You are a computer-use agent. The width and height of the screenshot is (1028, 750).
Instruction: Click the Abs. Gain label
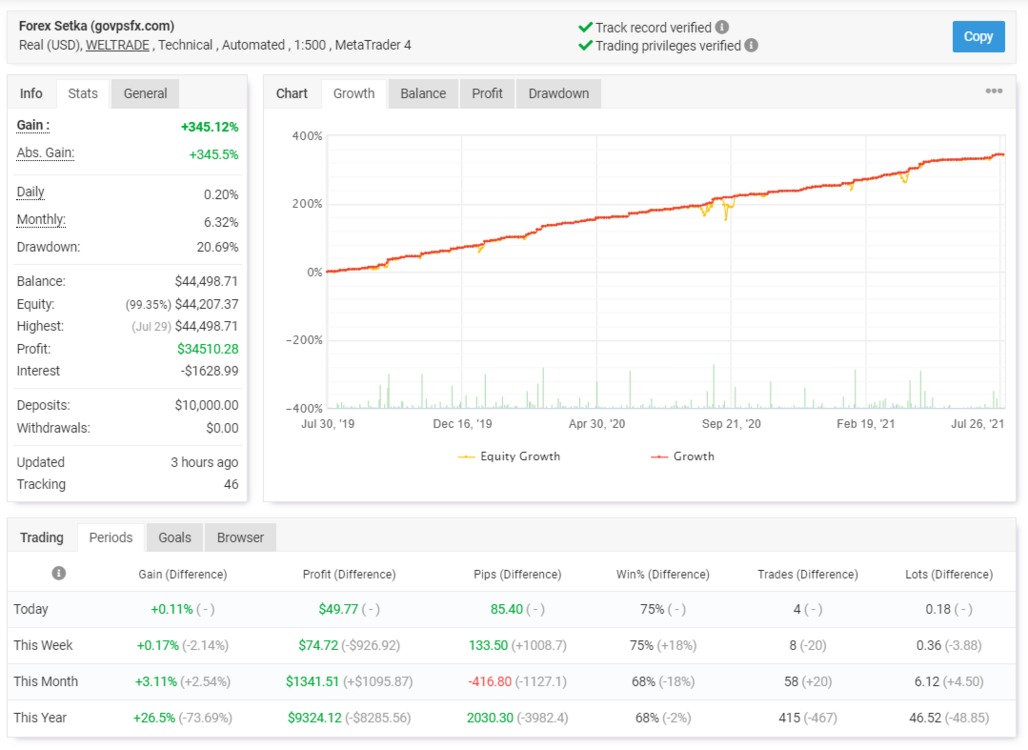click(45, 153)
